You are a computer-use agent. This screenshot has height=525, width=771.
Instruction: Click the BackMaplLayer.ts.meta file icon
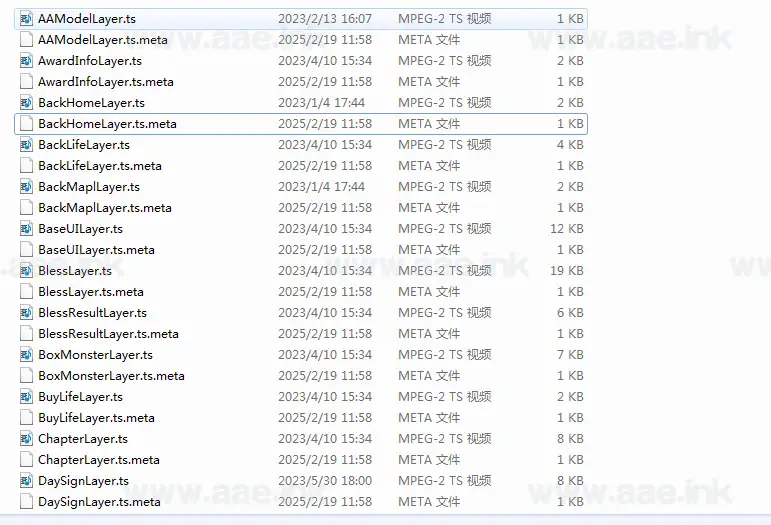pos(26,208)
